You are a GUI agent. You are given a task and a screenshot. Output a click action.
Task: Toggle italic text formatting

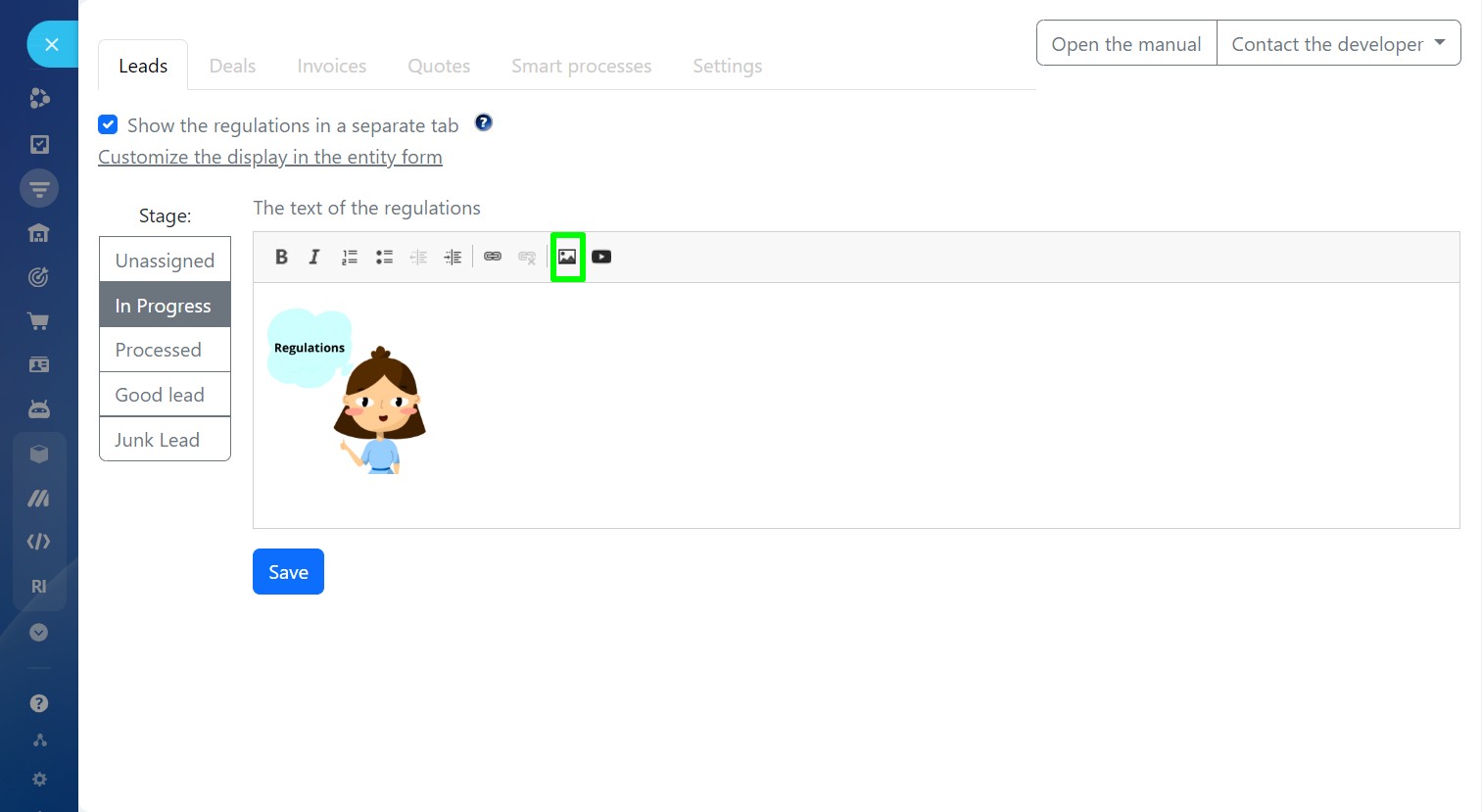[314, 257]
